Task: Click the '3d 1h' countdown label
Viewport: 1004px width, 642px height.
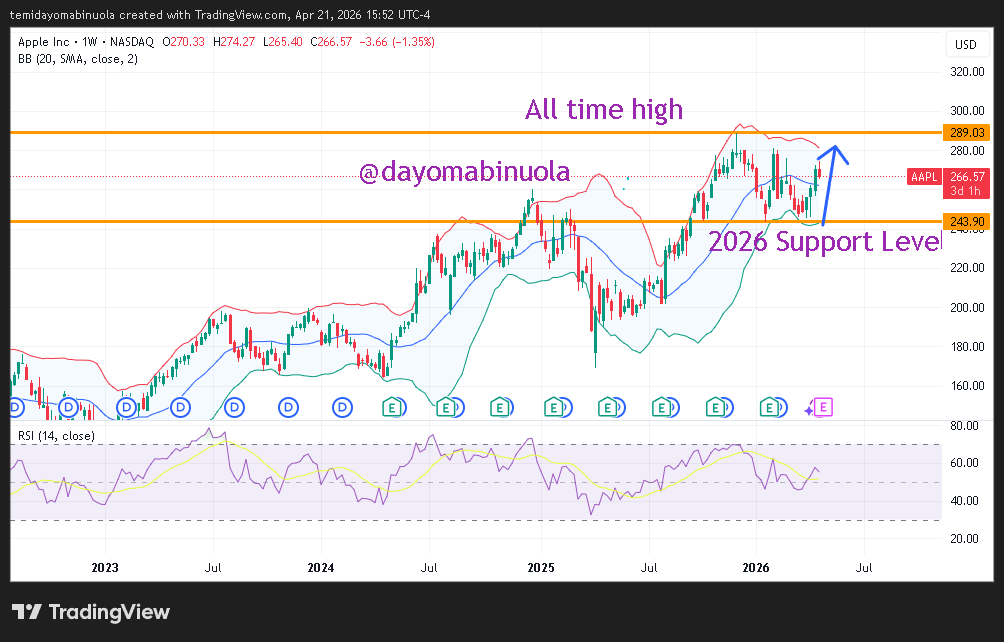Action: pyautogui.click(x=965, y=191)
